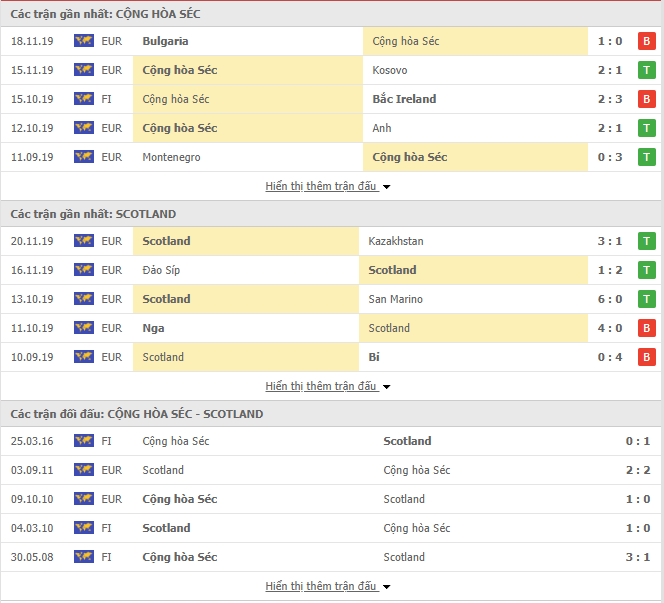Click green T badge for Montenegro match

[x=646, y=157]
